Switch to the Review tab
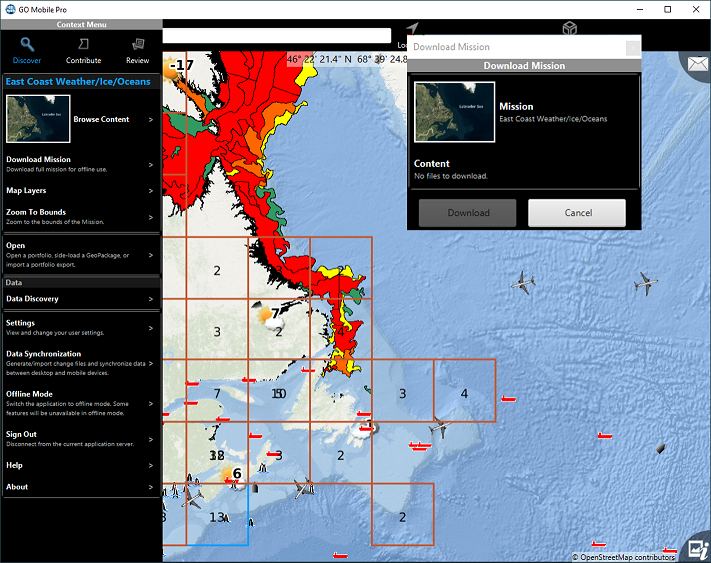Viewport: 711px width, 563px height. click(137, 51)
